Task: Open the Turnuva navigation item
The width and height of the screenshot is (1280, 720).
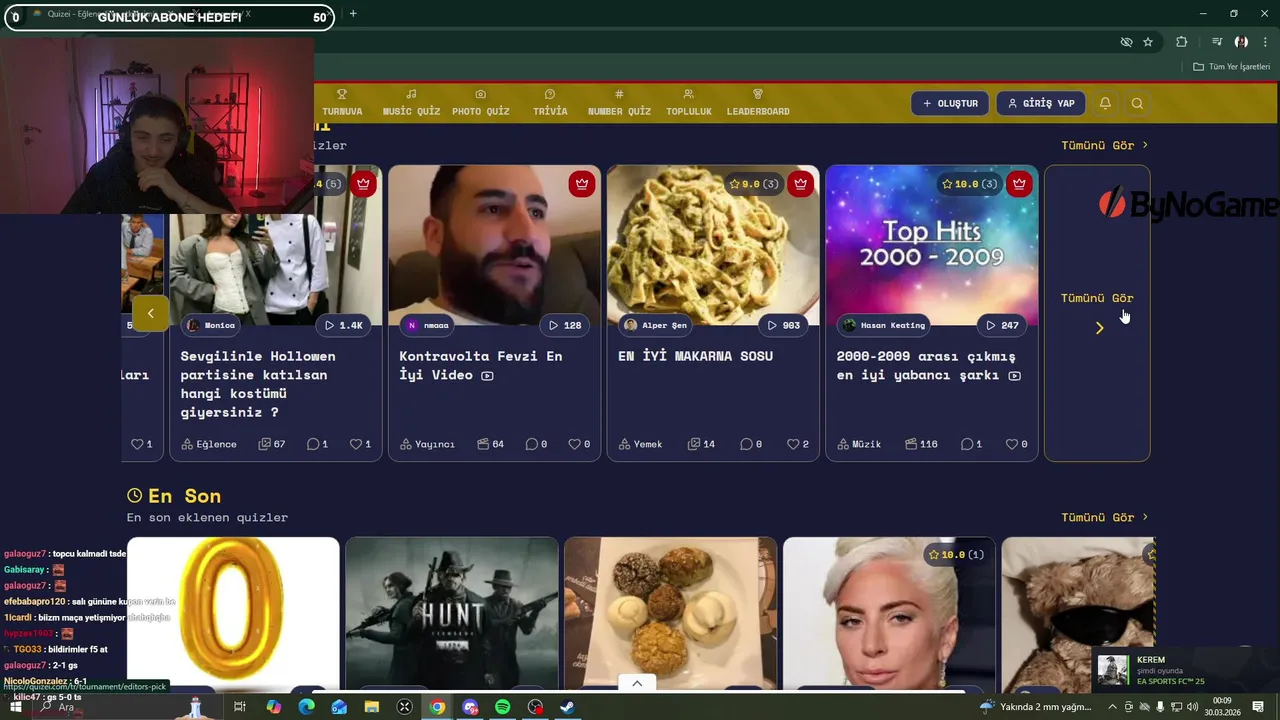Action: point(342,103)
